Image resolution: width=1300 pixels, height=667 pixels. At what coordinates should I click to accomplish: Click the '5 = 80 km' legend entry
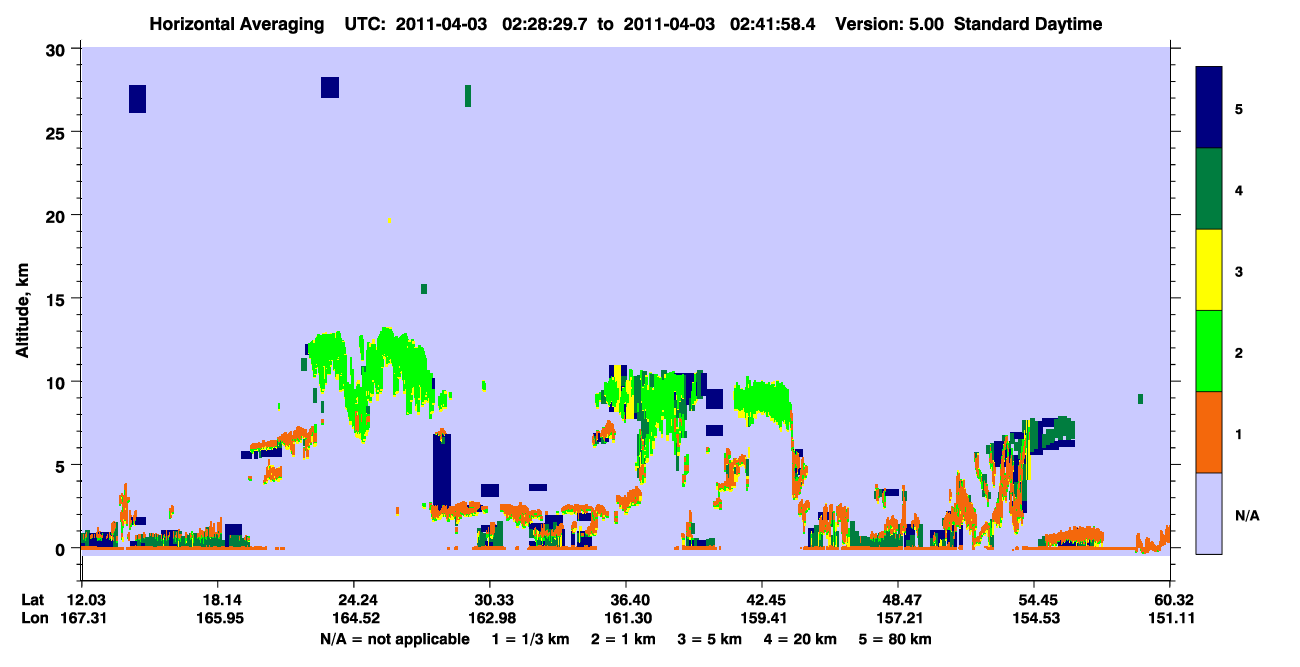895,639
